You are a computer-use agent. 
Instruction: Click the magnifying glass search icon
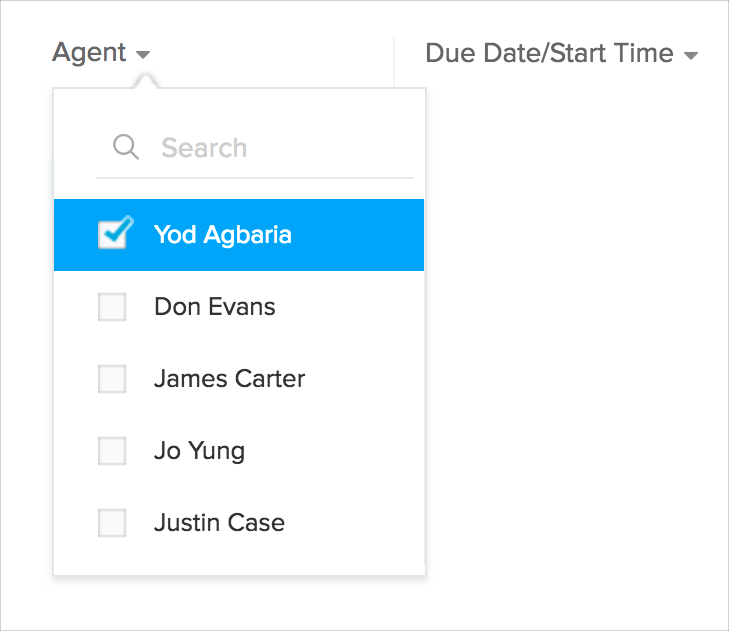click(125, 148)
